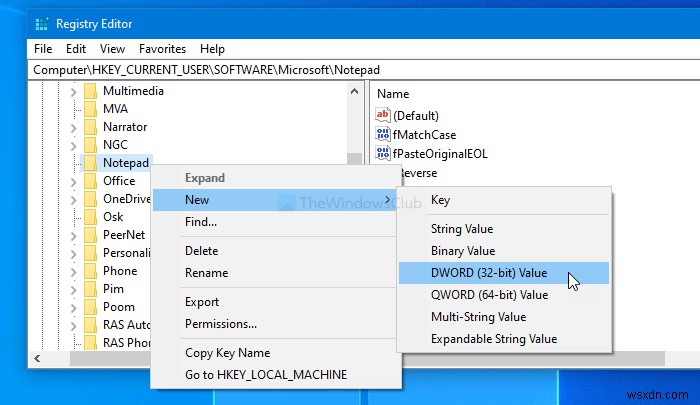This screenshot has width=700, height=405.
Task: Expand the Personalization key
Action: click(x=74, y=254)
